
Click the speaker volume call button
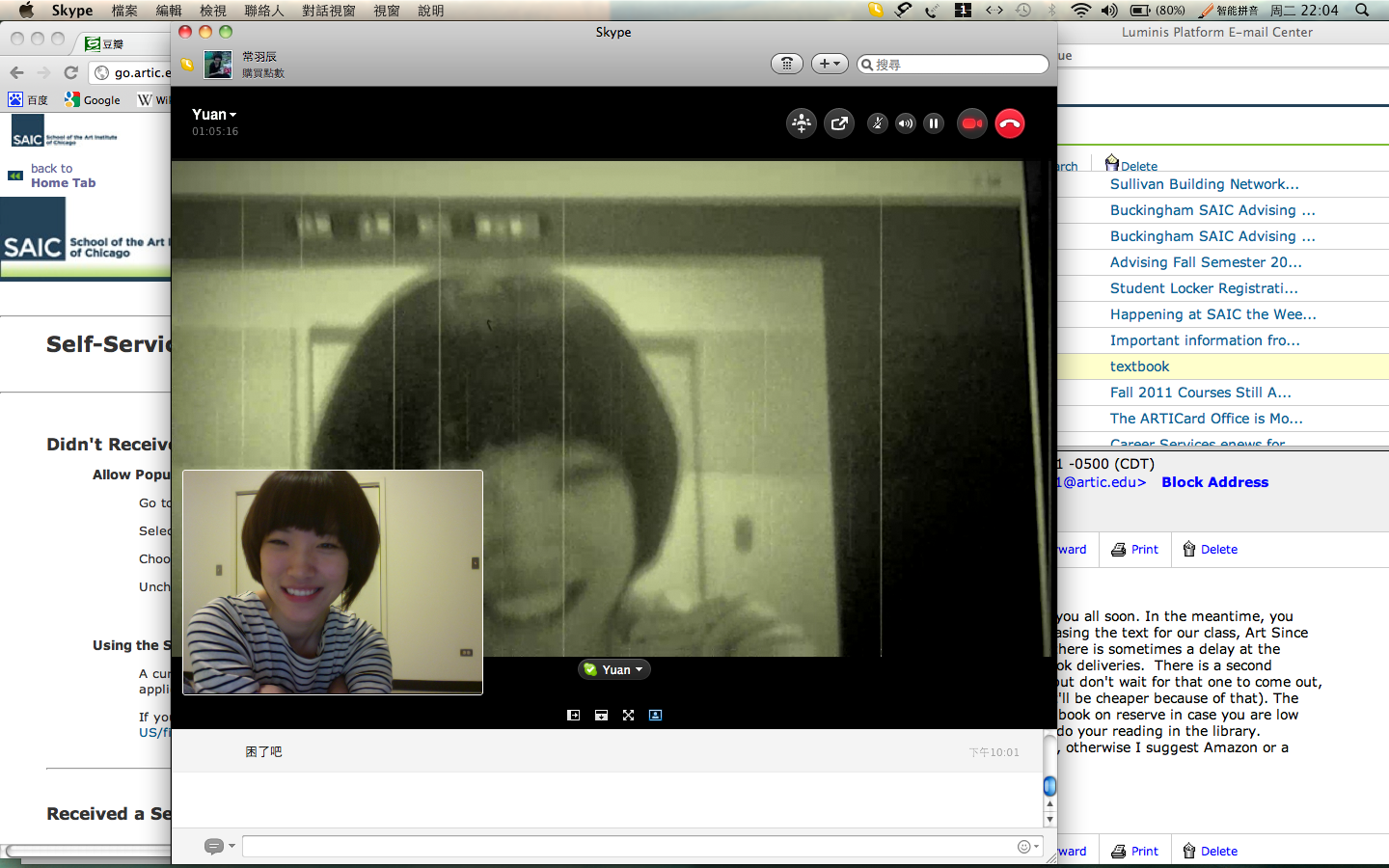(x=905, y=123)
